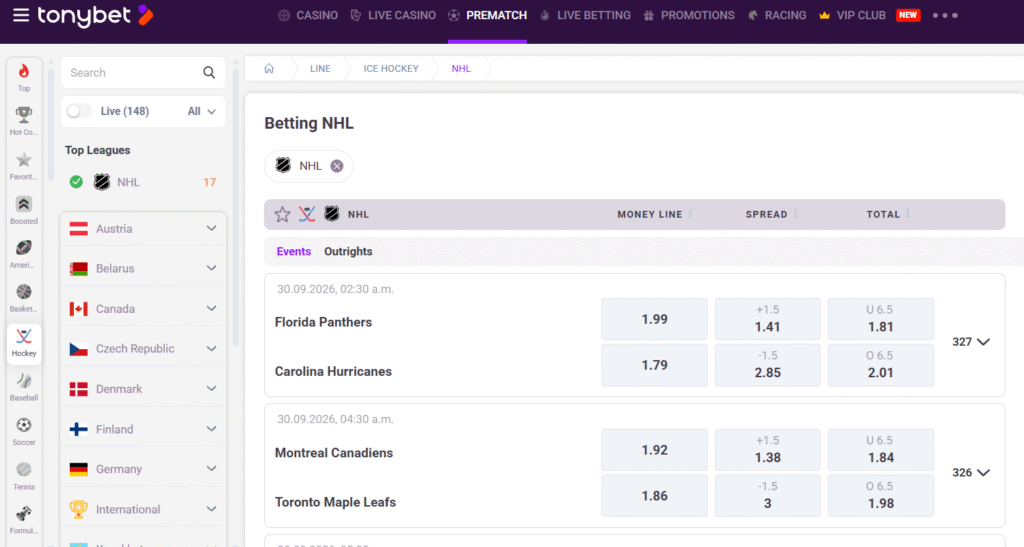Bet Toronto Maple Leafs money line 1.86
Viewport: 1024px width, 547px height.
click(654, 495)
